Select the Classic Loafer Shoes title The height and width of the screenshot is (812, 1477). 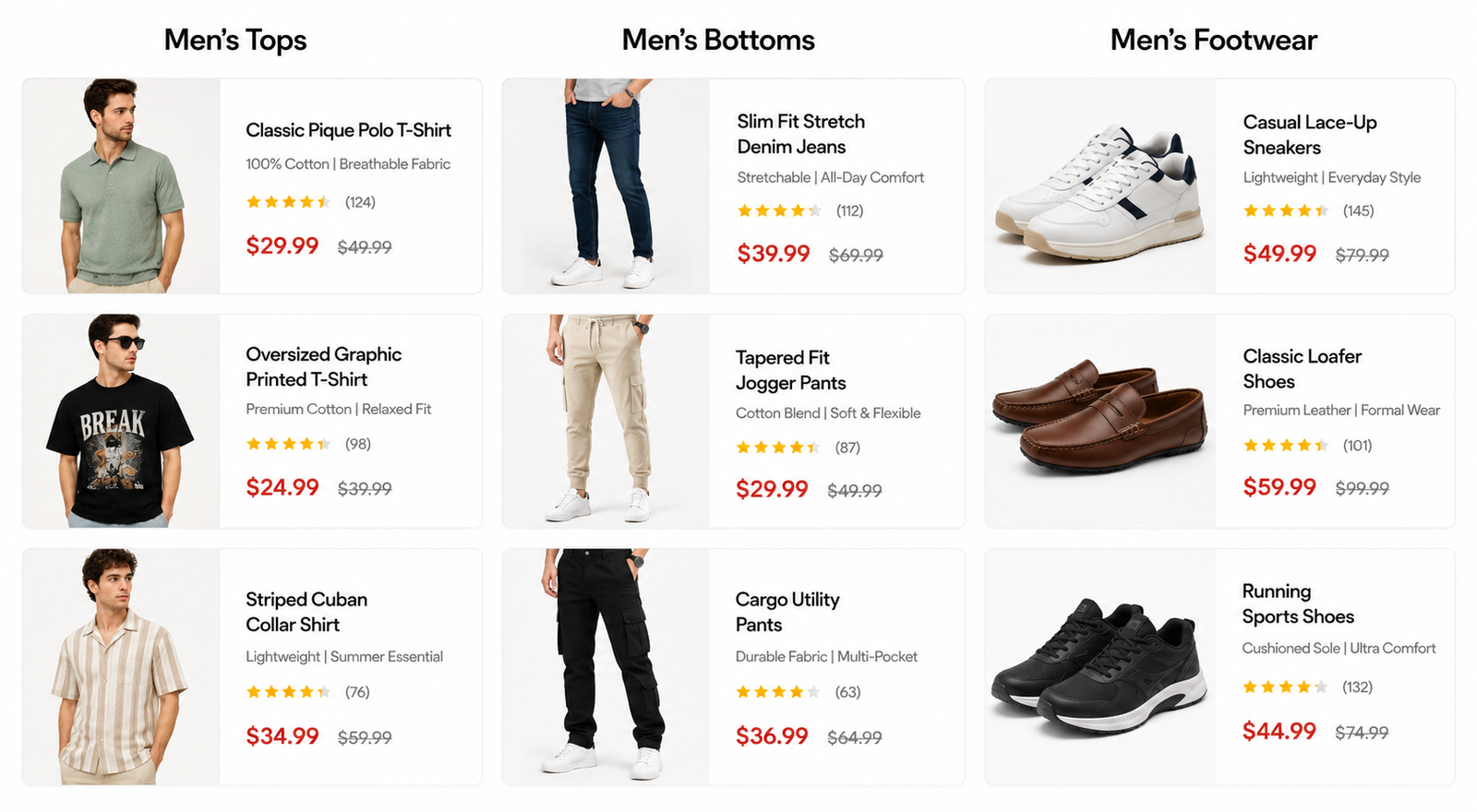coord(1302,368)
